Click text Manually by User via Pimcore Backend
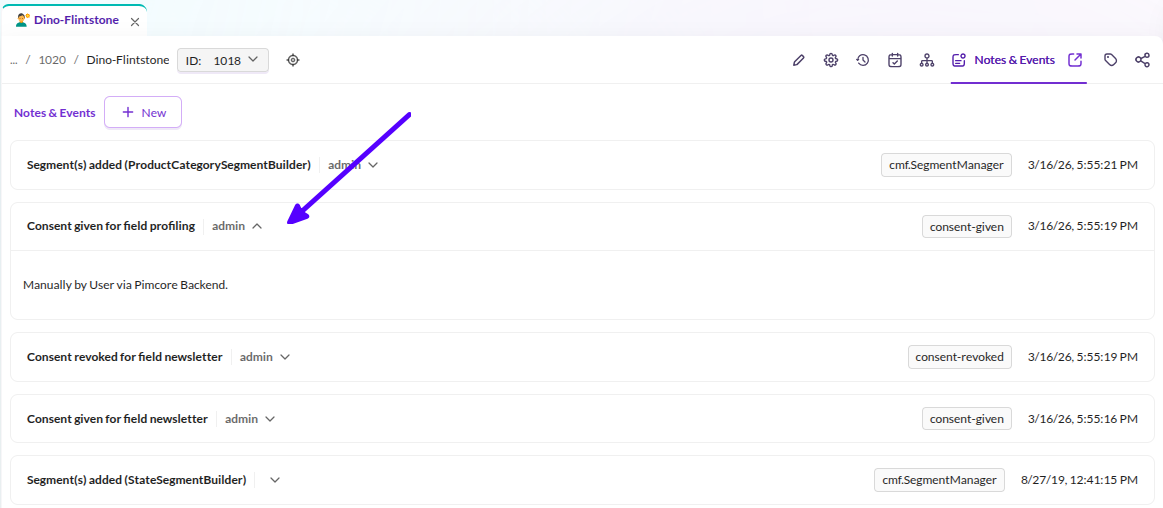The image size is (1163, 508). [x=125, y=285]
